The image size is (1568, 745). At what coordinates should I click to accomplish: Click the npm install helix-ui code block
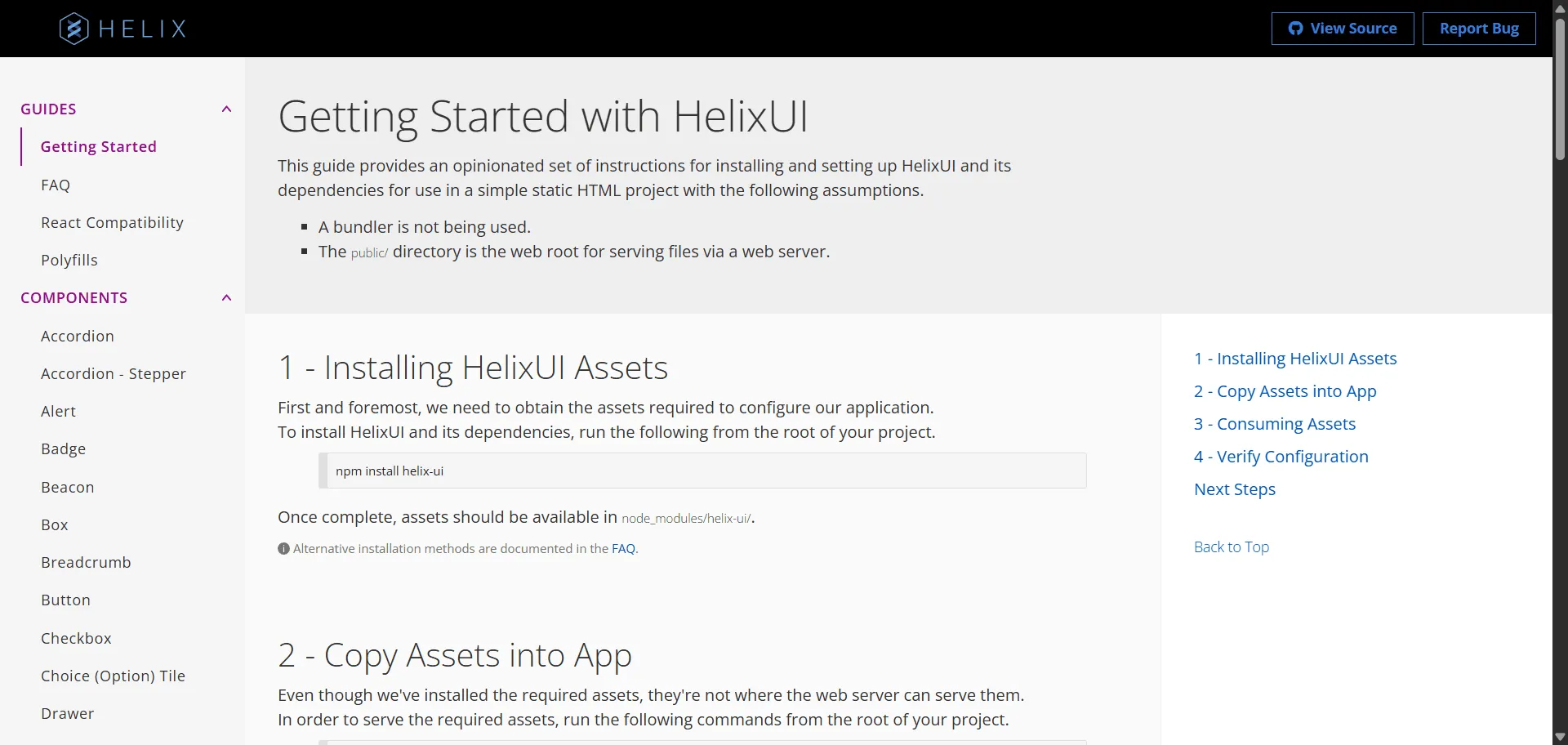click(702, 471)
